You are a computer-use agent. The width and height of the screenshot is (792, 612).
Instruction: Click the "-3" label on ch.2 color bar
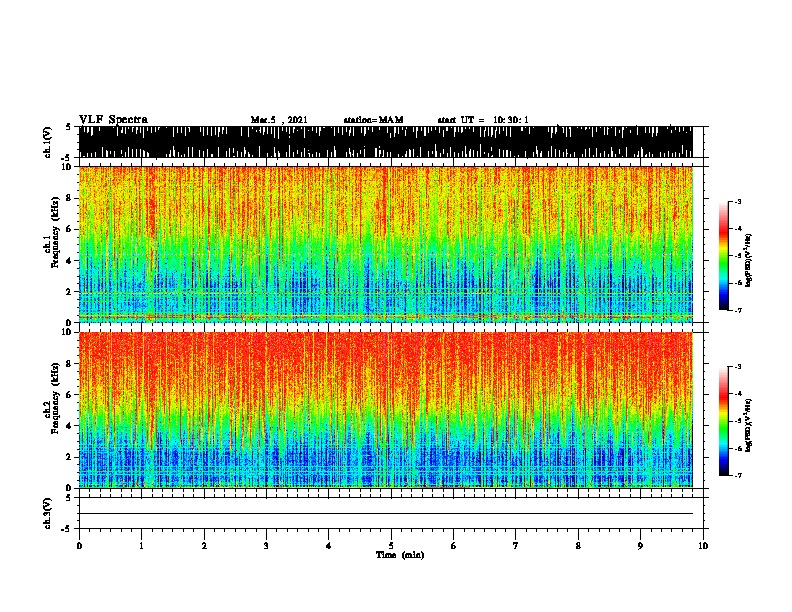(737, 367)
